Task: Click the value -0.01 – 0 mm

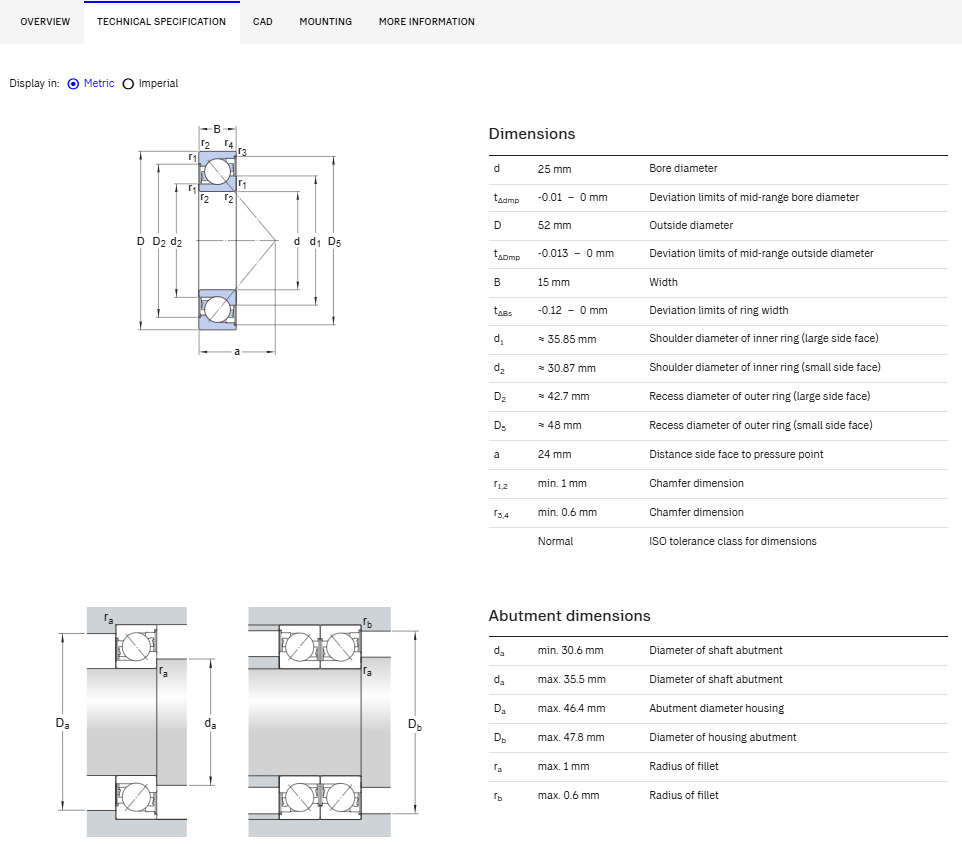Action: coord(572,197)
